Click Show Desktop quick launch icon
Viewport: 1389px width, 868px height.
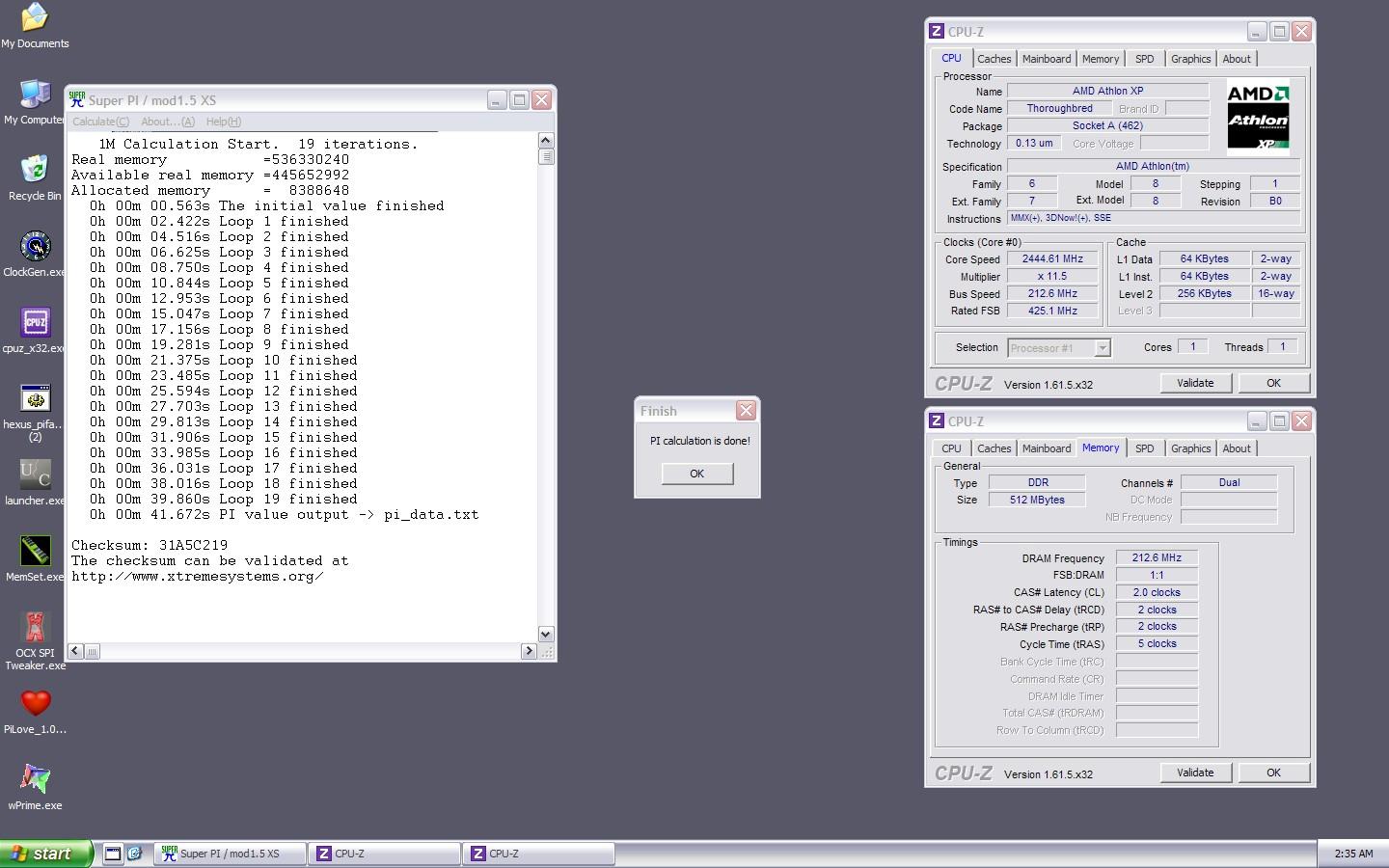point(113,854)
